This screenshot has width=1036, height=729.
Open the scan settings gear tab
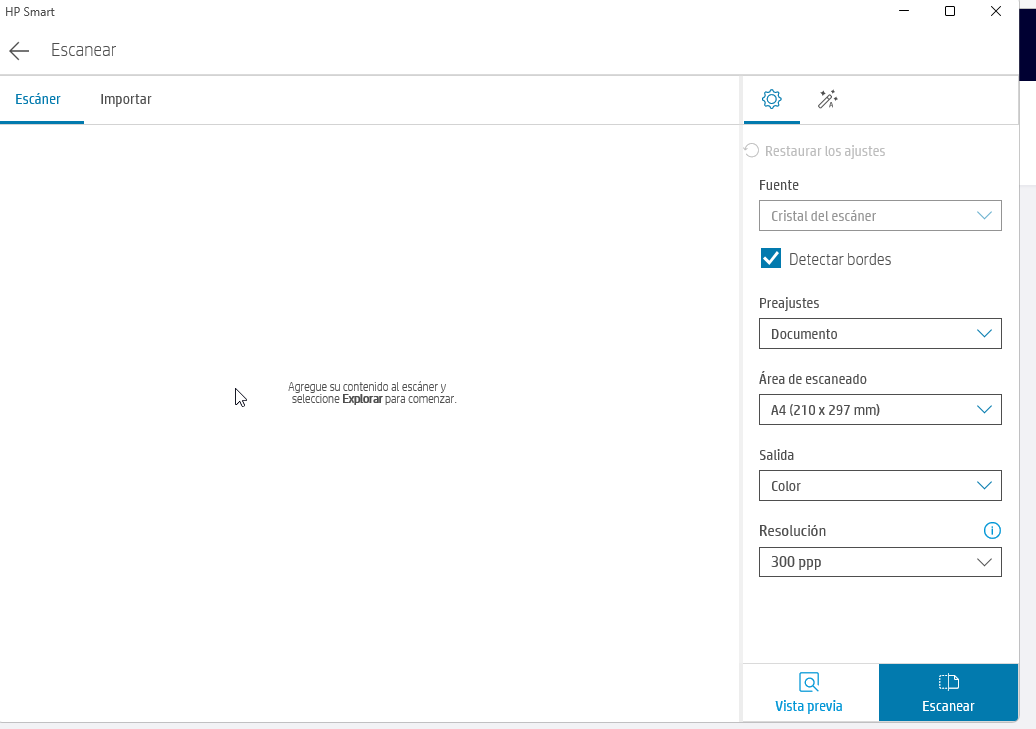pos(771,99)
